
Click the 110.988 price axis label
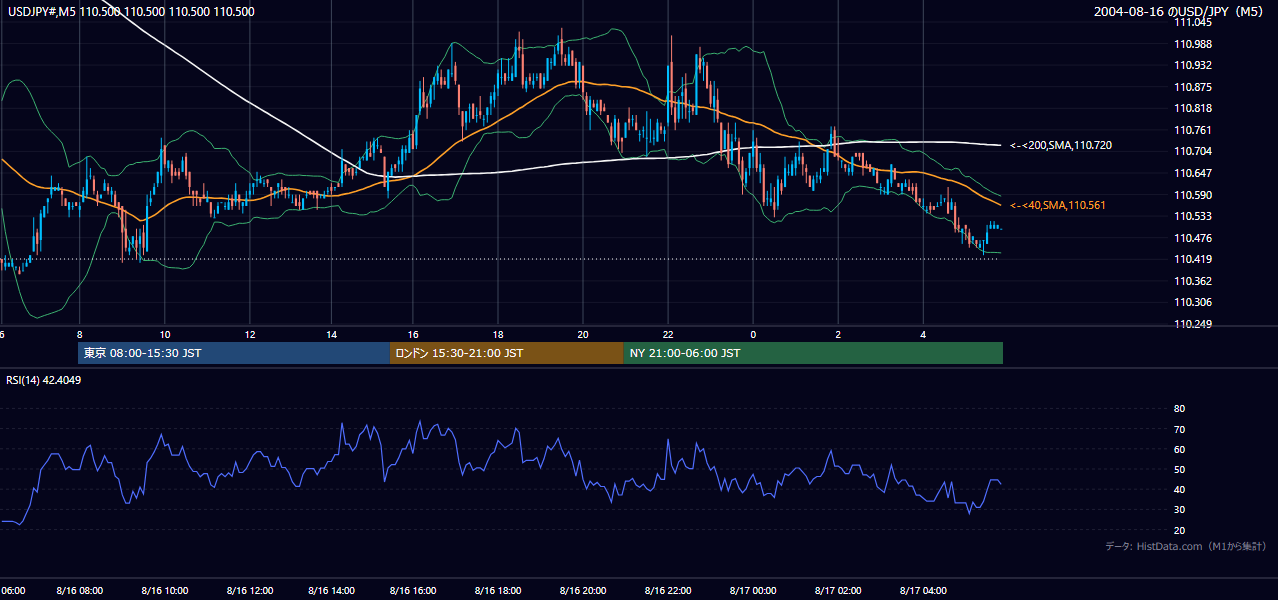tap(1194, 44)
